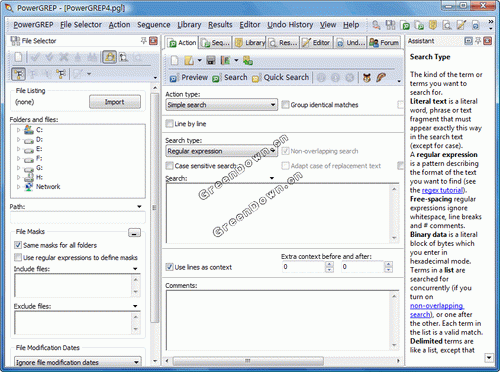Image resolution: width=500 pixels, height=372 pixels.
Task: Switch to the Forum tab
Action: (x=384, y=43)
